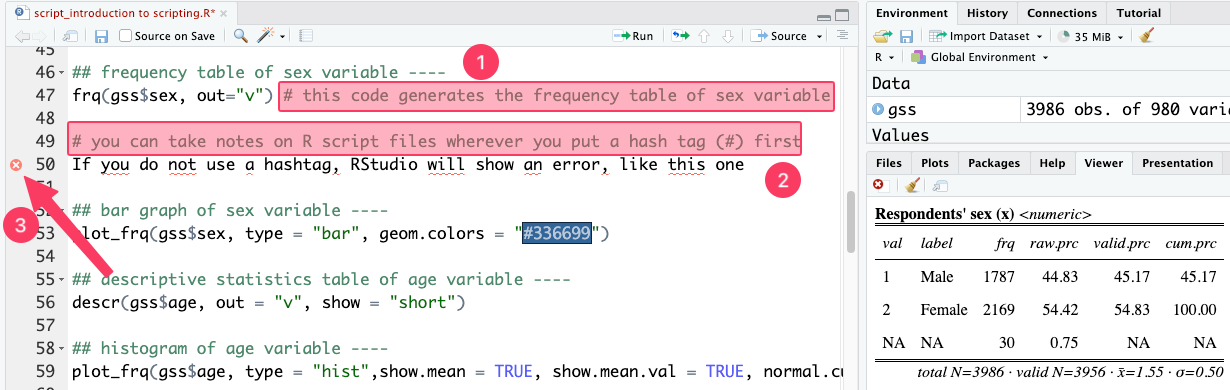
Task: Click the error marker on line 50
Action: [x=16, y=164]
